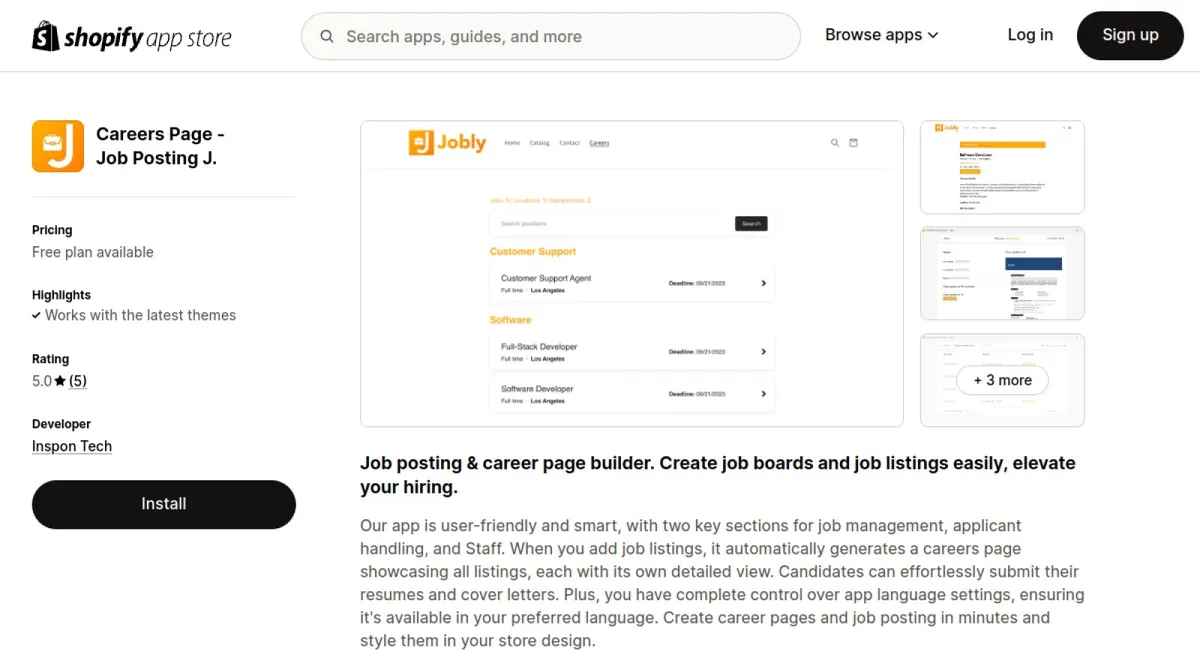Screen dimensions: 1200x650
Task: Click the Shopify app store logo
Action: (x=132, y=37)
